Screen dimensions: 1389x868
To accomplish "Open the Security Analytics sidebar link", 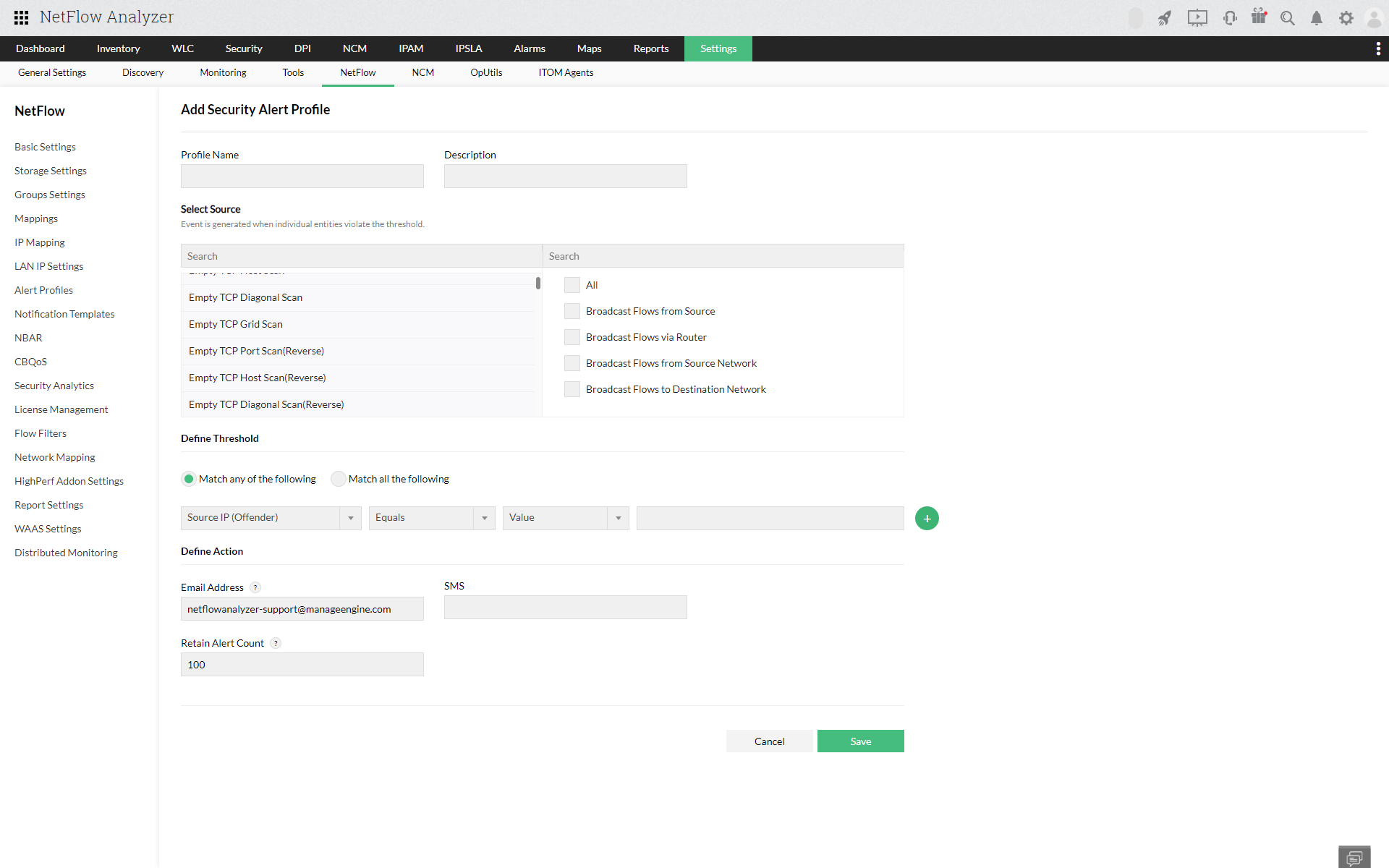I will [54, 386].
